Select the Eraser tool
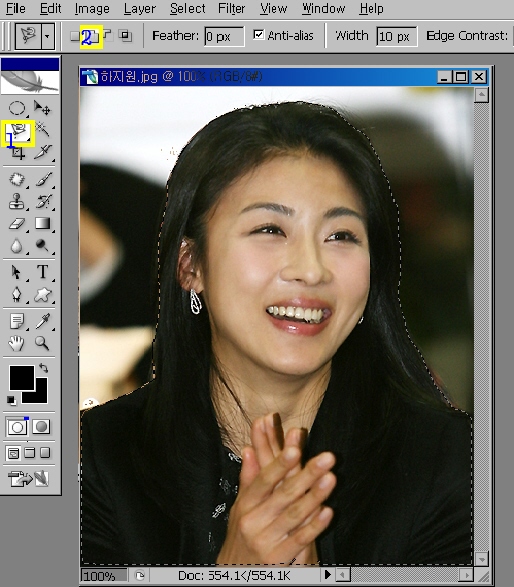Image resolution: width=514 pixels, height=587 pixels. 17,223
